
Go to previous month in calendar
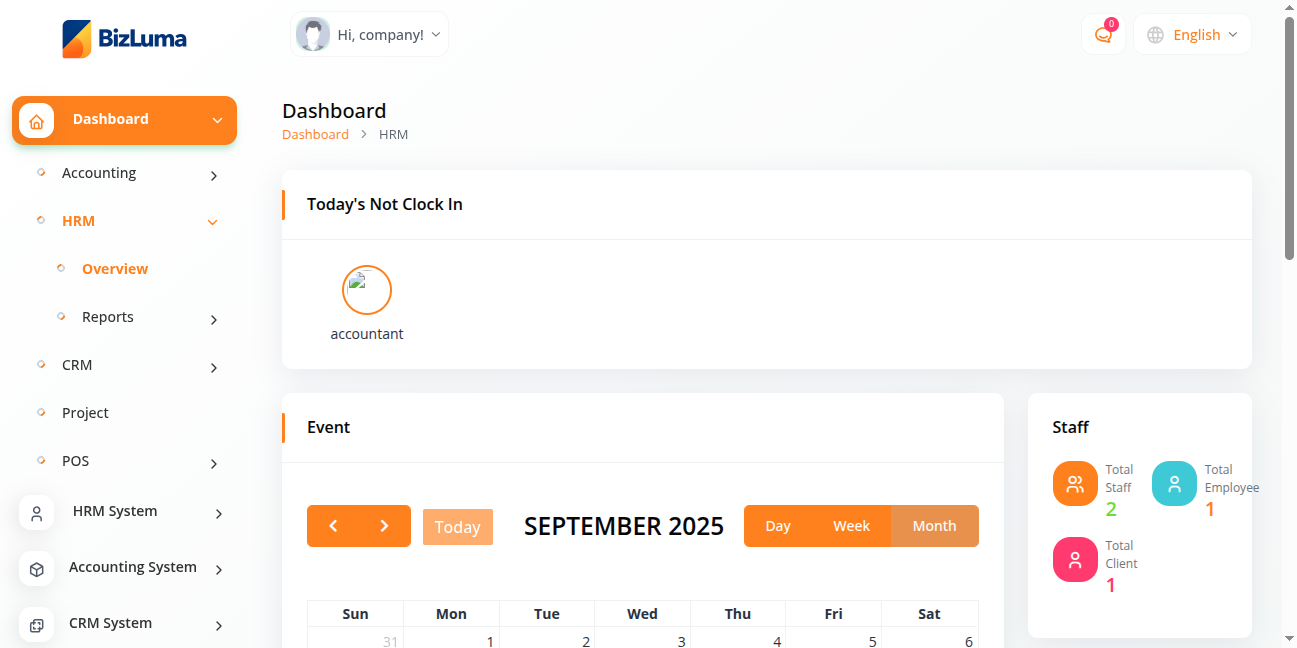(x=333, y=526)
